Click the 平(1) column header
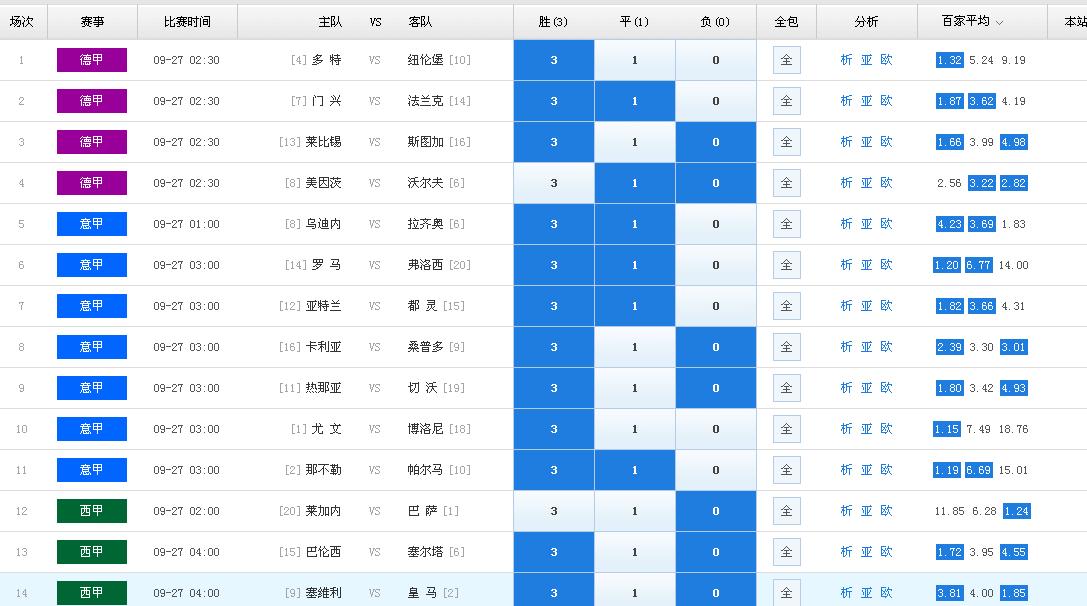Image resolution: width=1087 pixels, height=606 pixels. (634, 21)
